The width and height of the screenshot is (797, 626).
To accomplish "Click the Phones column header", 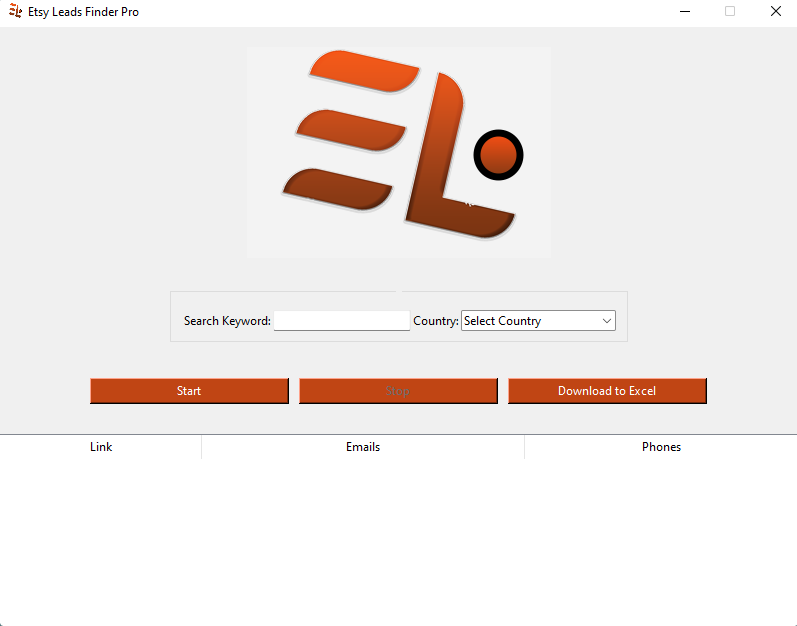I will click(661, 447).
